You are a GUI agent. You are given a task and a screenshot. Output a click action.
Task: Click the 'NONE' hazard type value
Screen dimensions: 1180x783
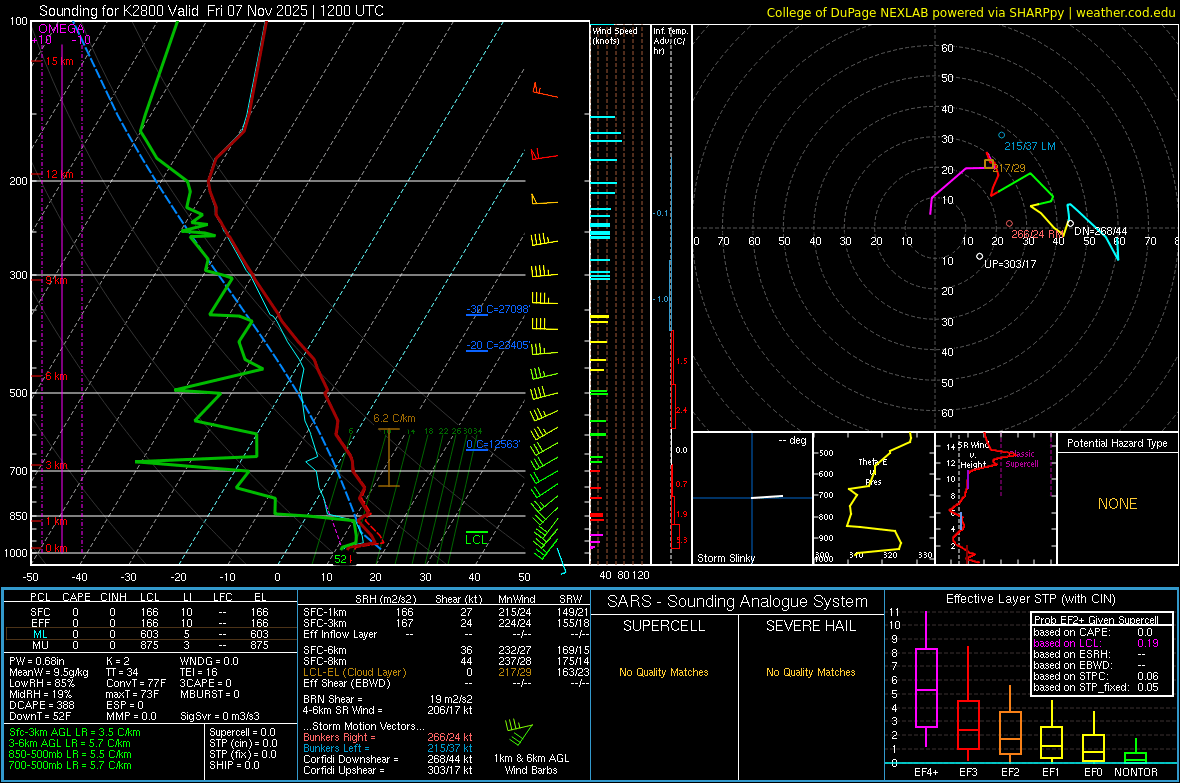[1117, 504]
